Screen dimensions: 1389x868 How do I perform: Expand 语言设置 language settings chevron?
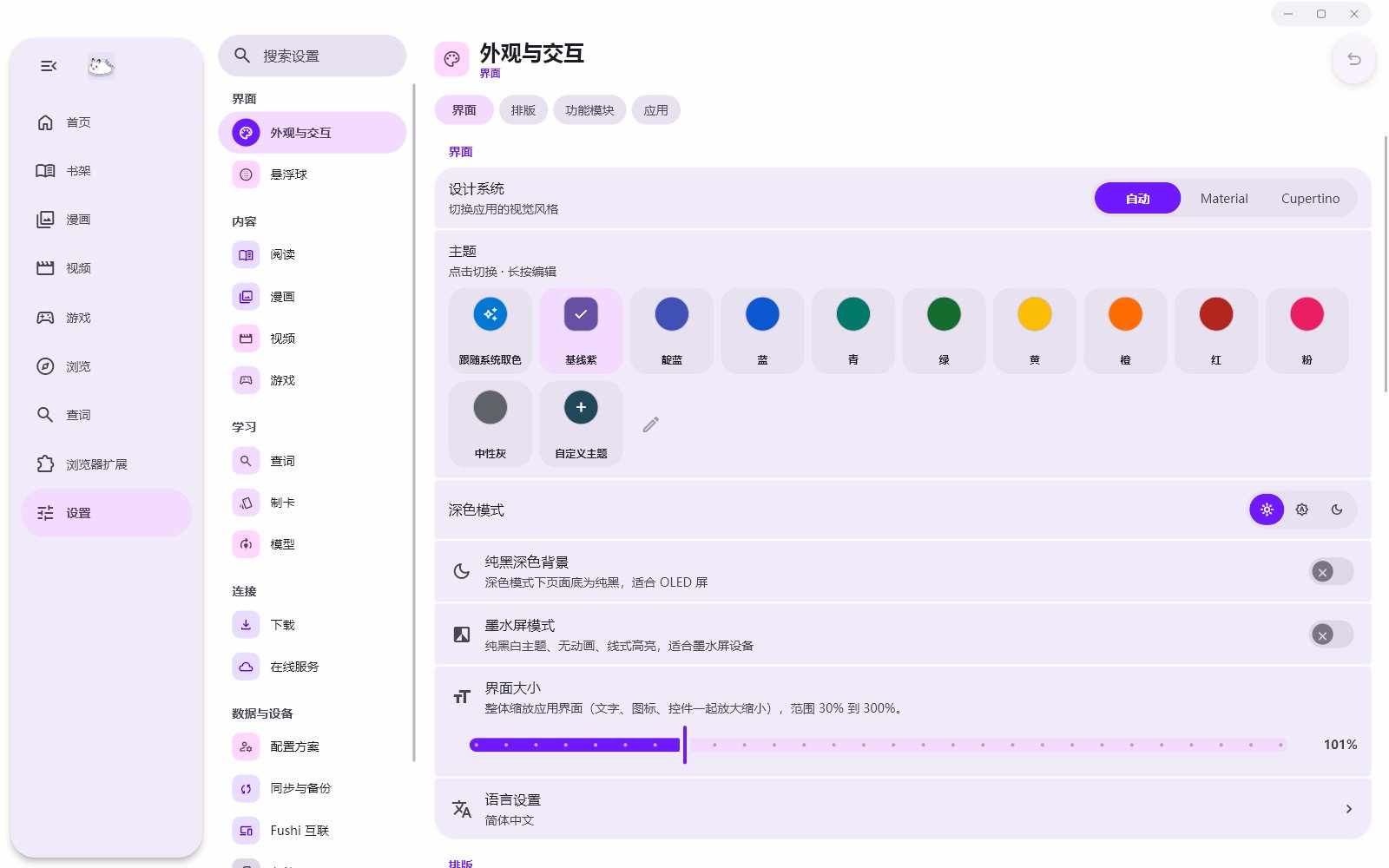[x=1348, y=809]
